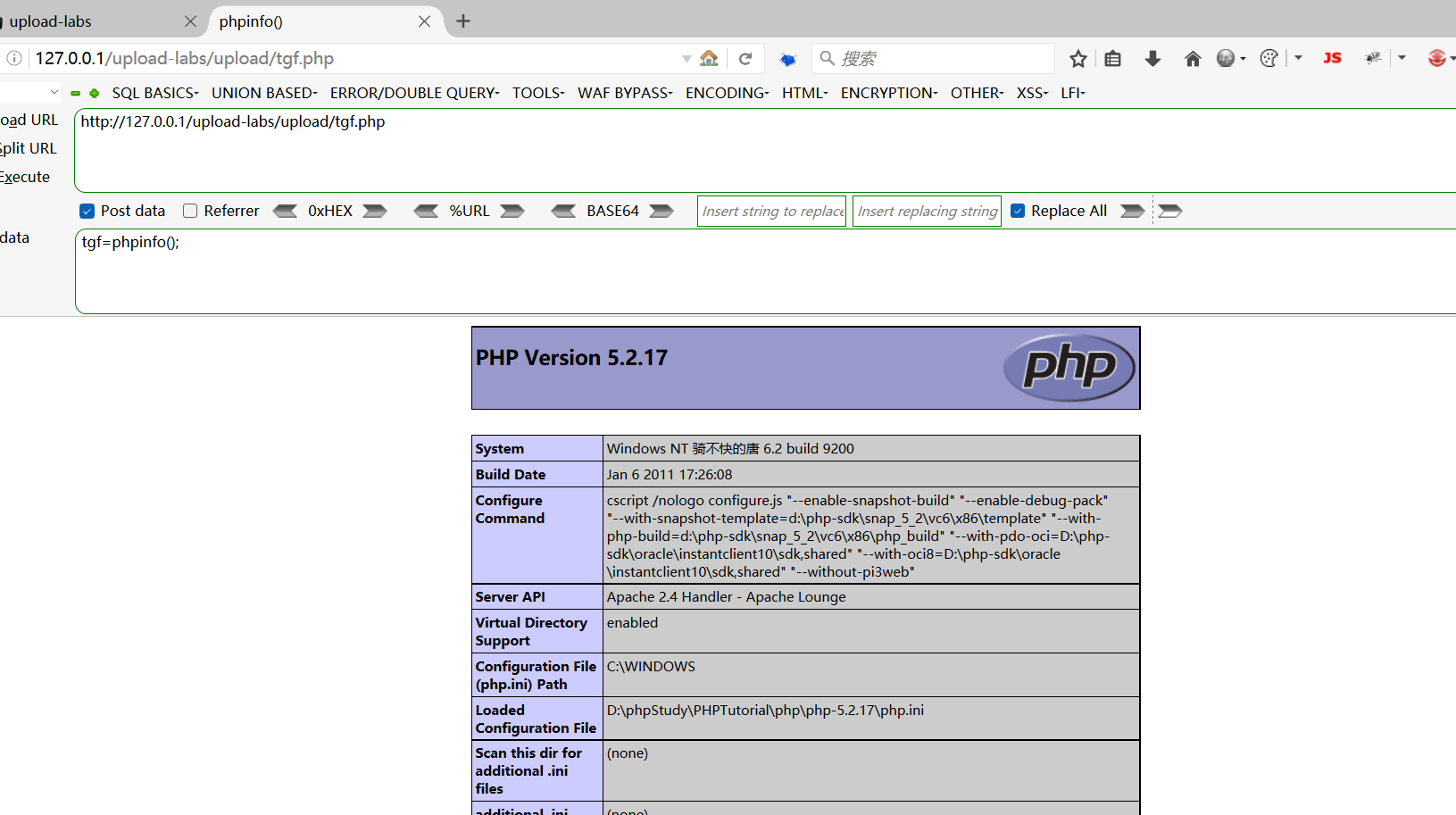Open a new tab with plus button
Image resolution: width=1456 pixels, height=815 pixels.
pyautogui.click(x=462, y=21)
